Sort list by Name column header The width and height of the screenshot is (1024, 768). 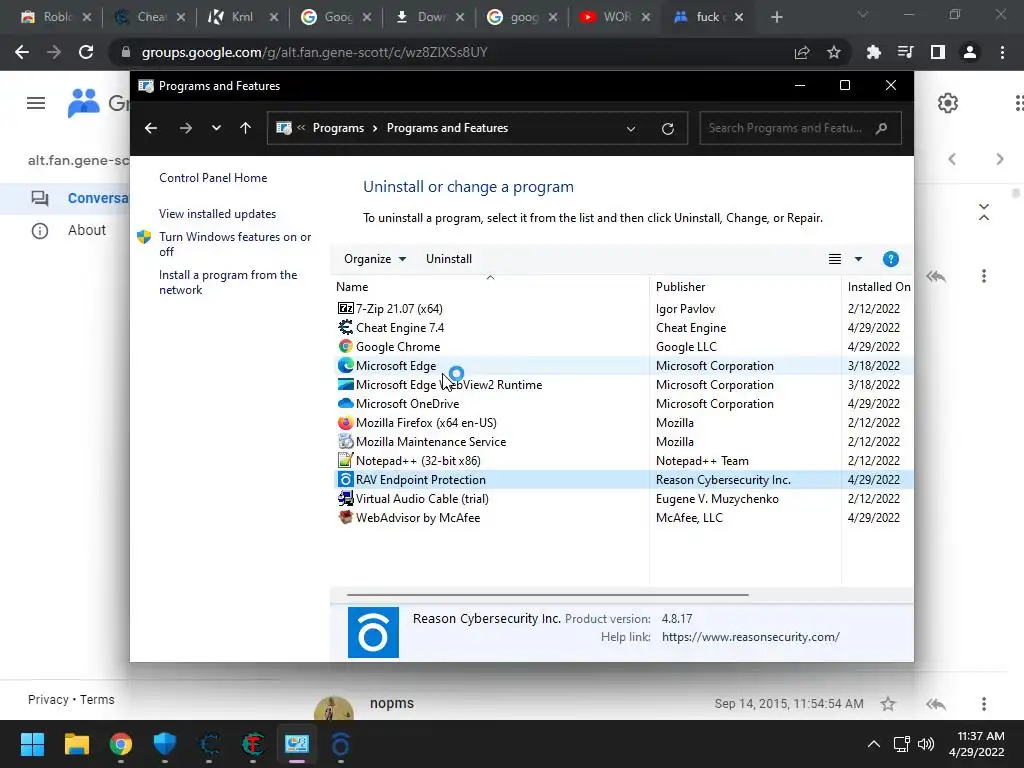[x=490, y=286]
